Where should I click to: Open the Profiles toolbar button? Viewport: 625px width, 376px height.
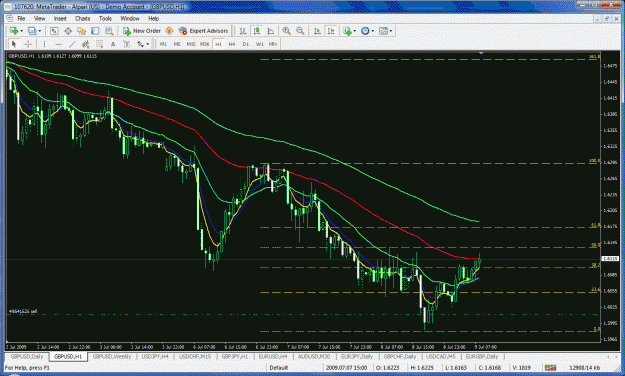point(32,31)
